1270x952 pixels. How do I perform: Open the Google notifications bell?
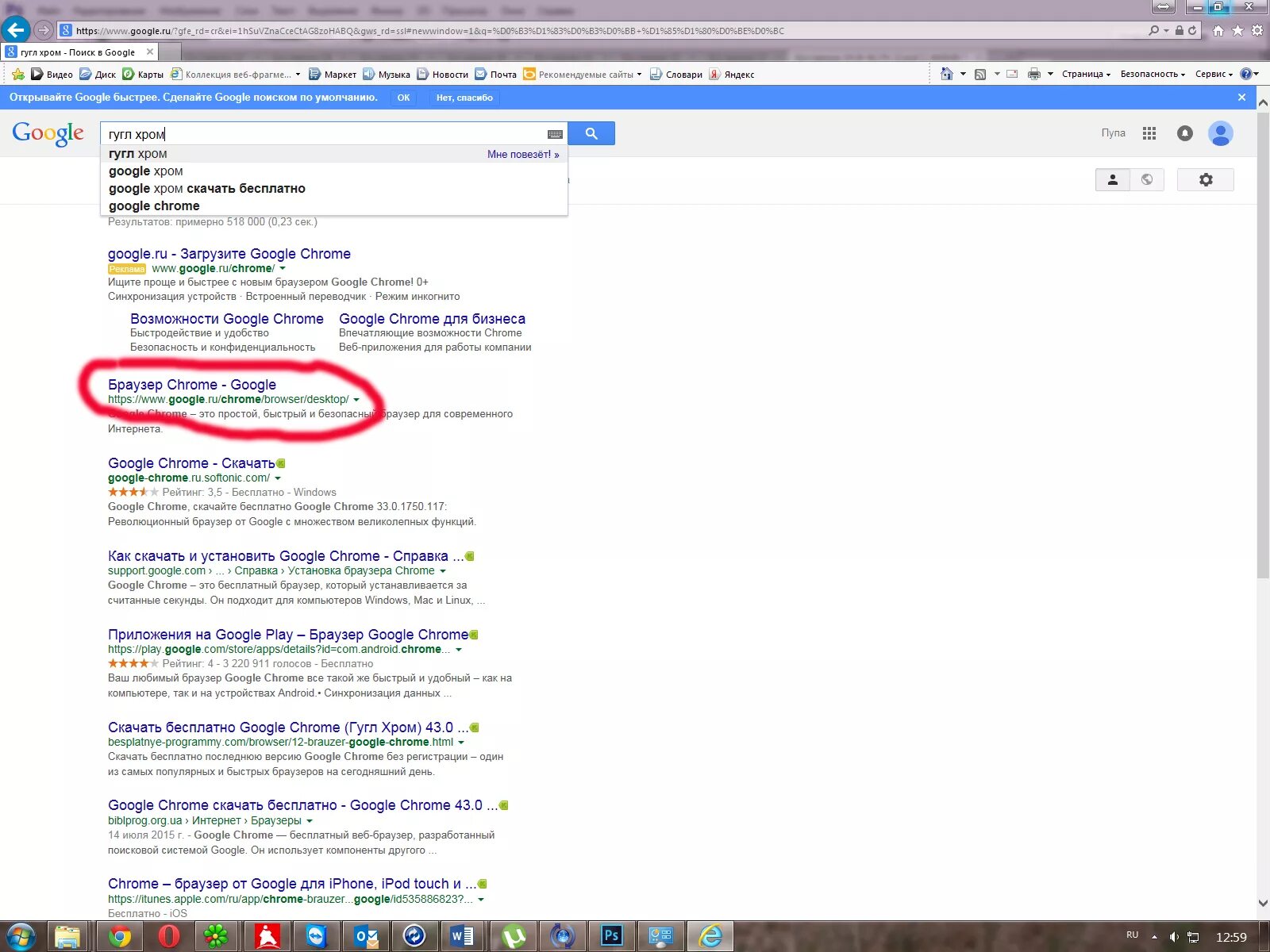[1185, 133]
